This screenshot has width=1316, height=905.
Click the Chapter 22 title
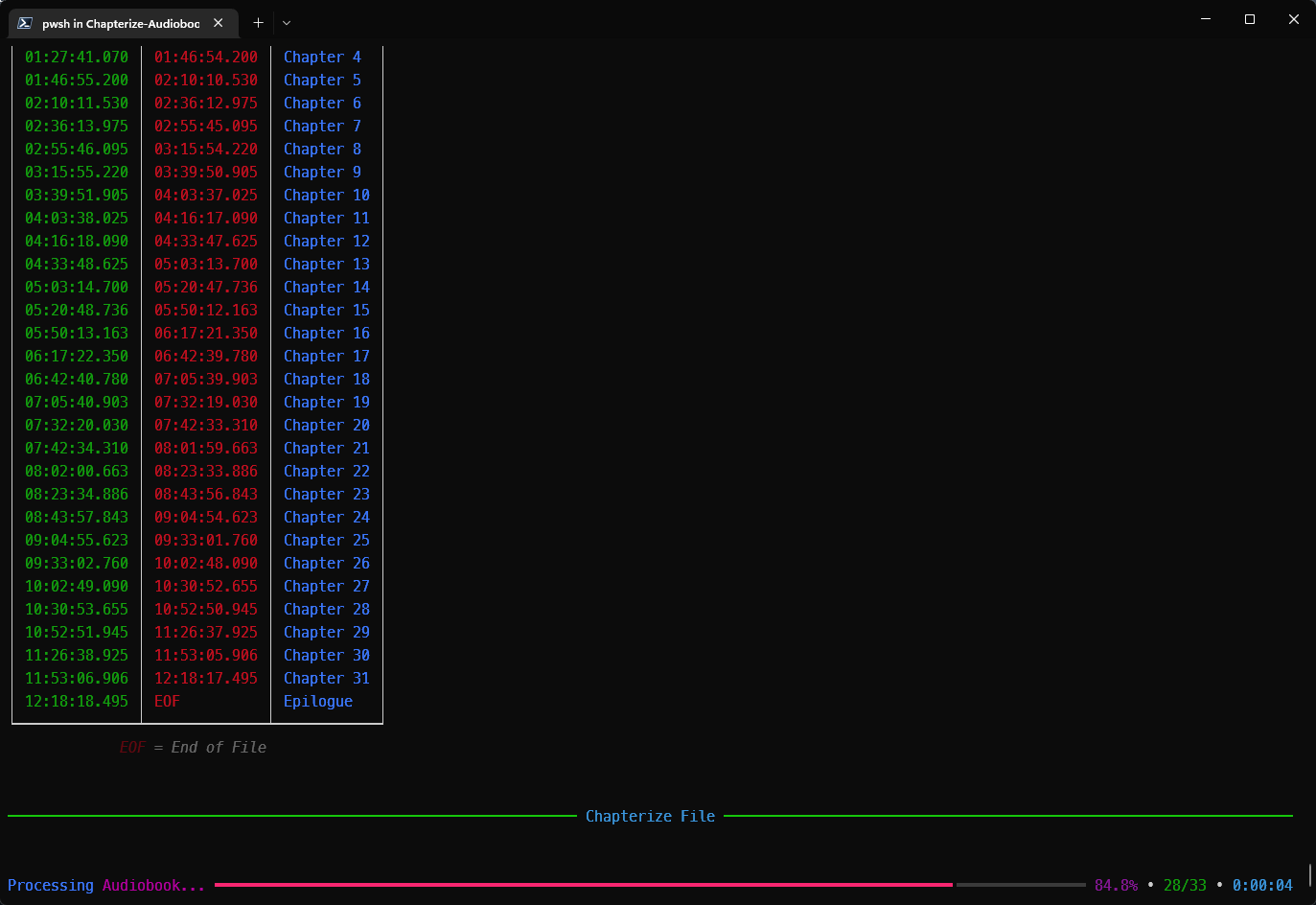pyautogui.click(x=327, y=472)
